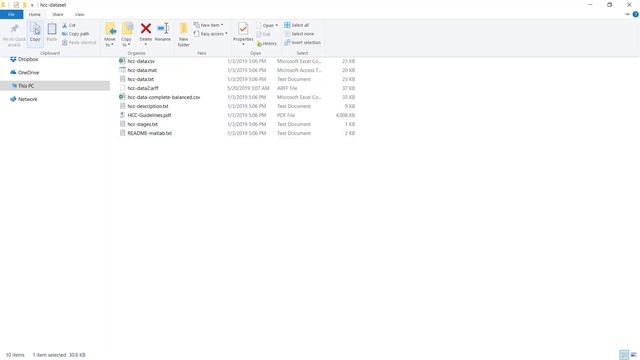Select file hcc-data-complete-balanced.csv
Image resolution: width=640 pixels, height=360 pixels.
164,97
